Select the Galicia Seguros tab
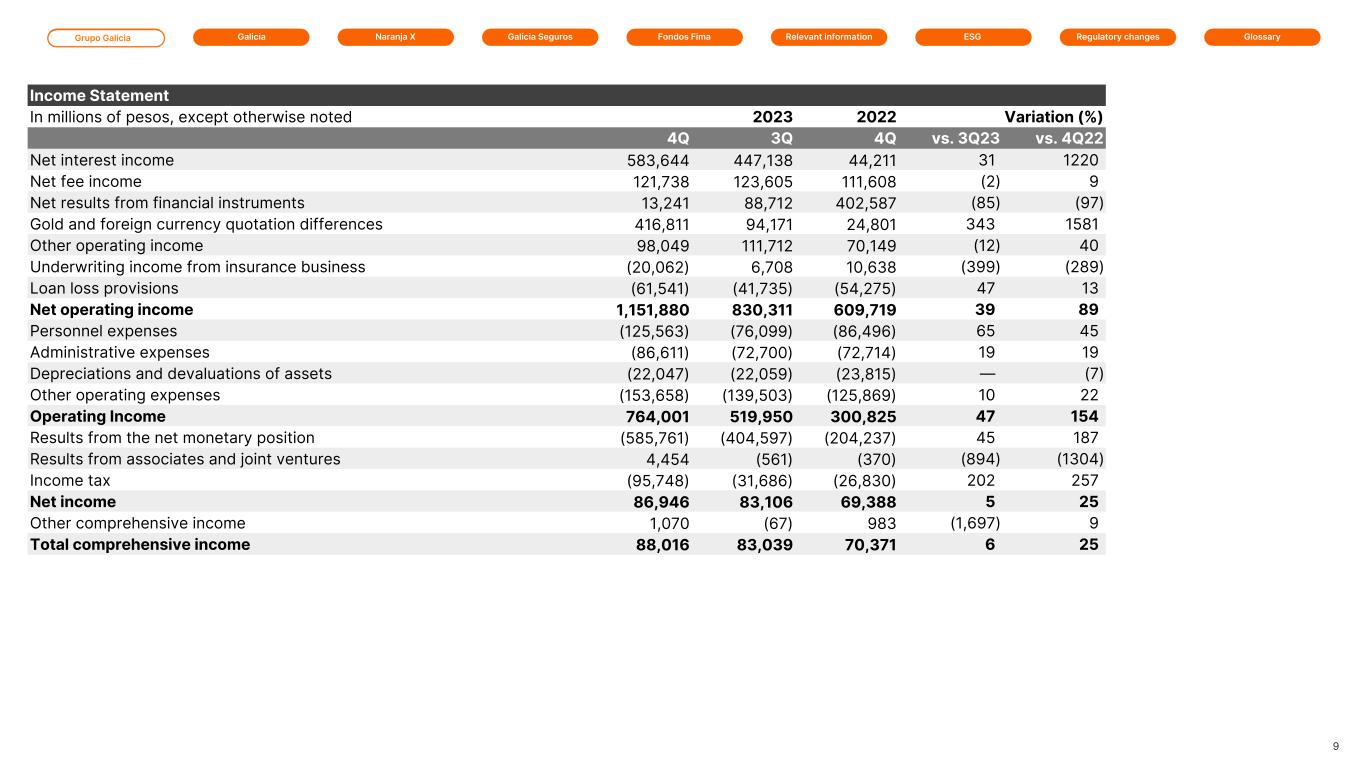The image size is (1365, 768). (539, 37)
